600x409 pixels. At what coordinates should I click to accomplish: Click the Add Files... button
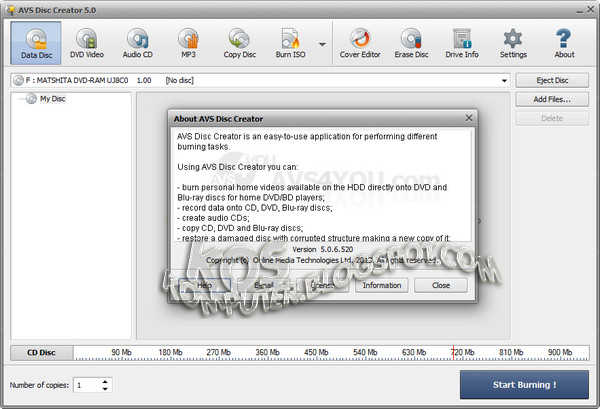click(x=552, y=99)
